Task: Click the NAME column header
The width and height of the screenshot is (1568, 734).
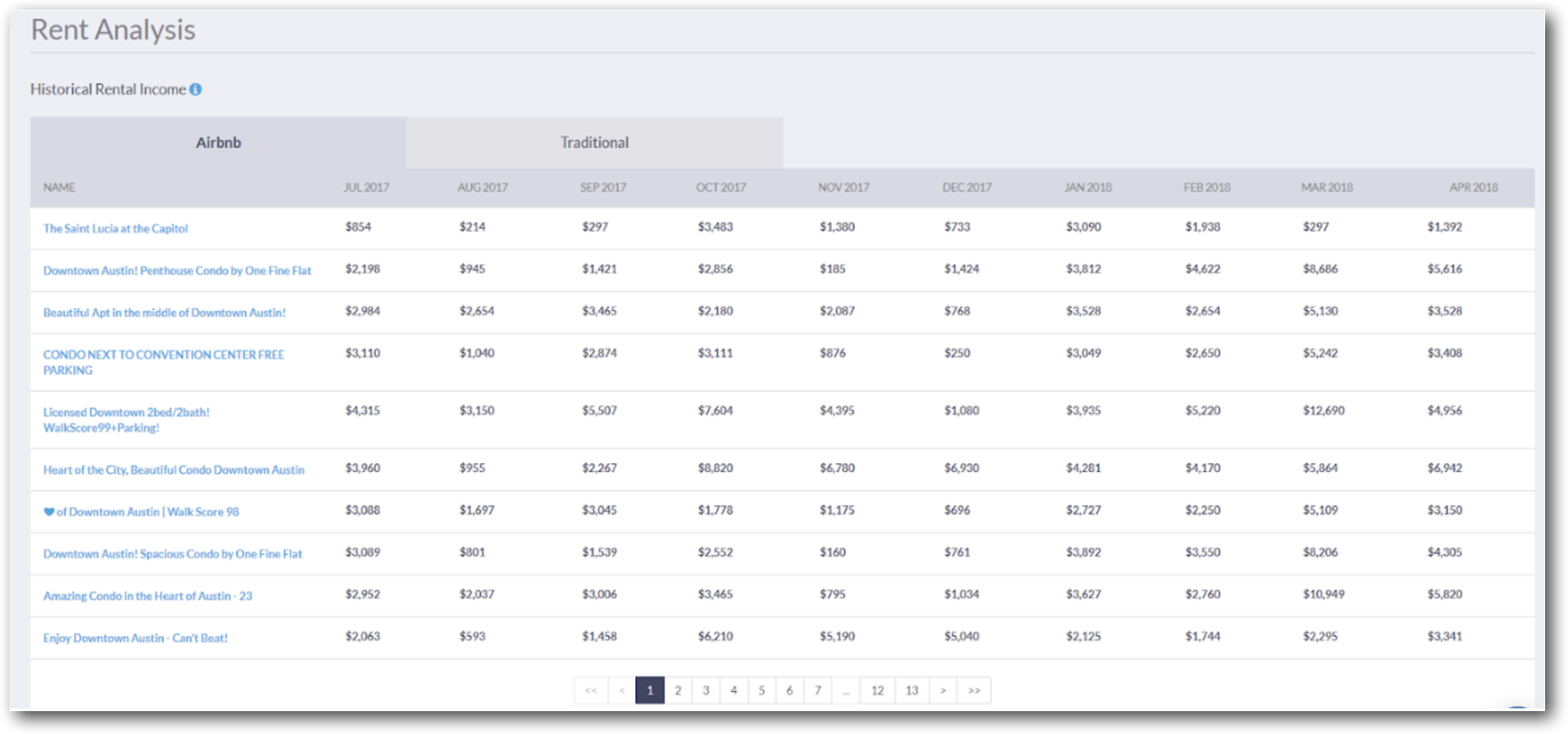Action: [59, 188]
